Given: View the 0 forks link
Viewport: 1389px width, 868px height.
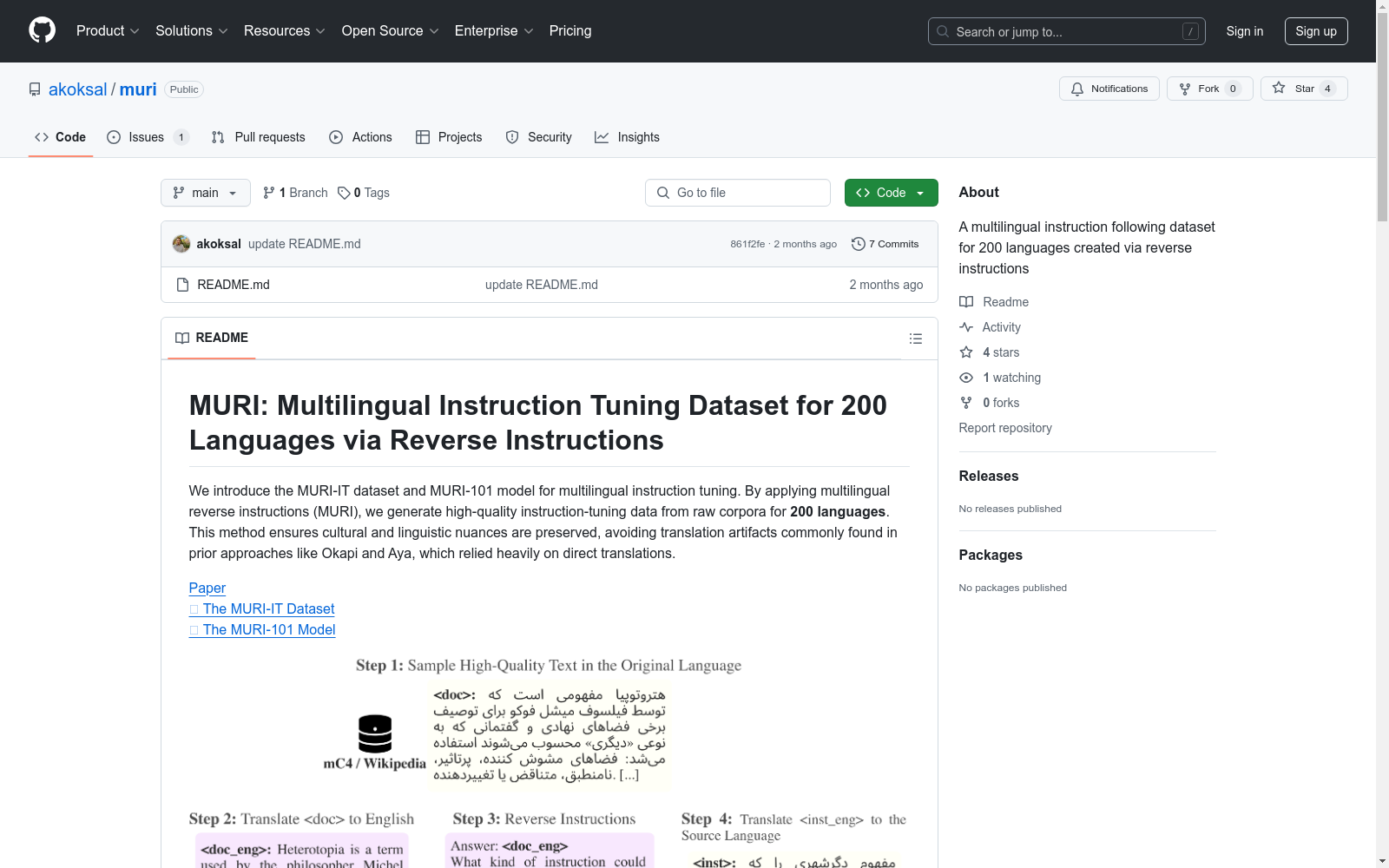Looking at the screenshot, I should pos(990,403).
